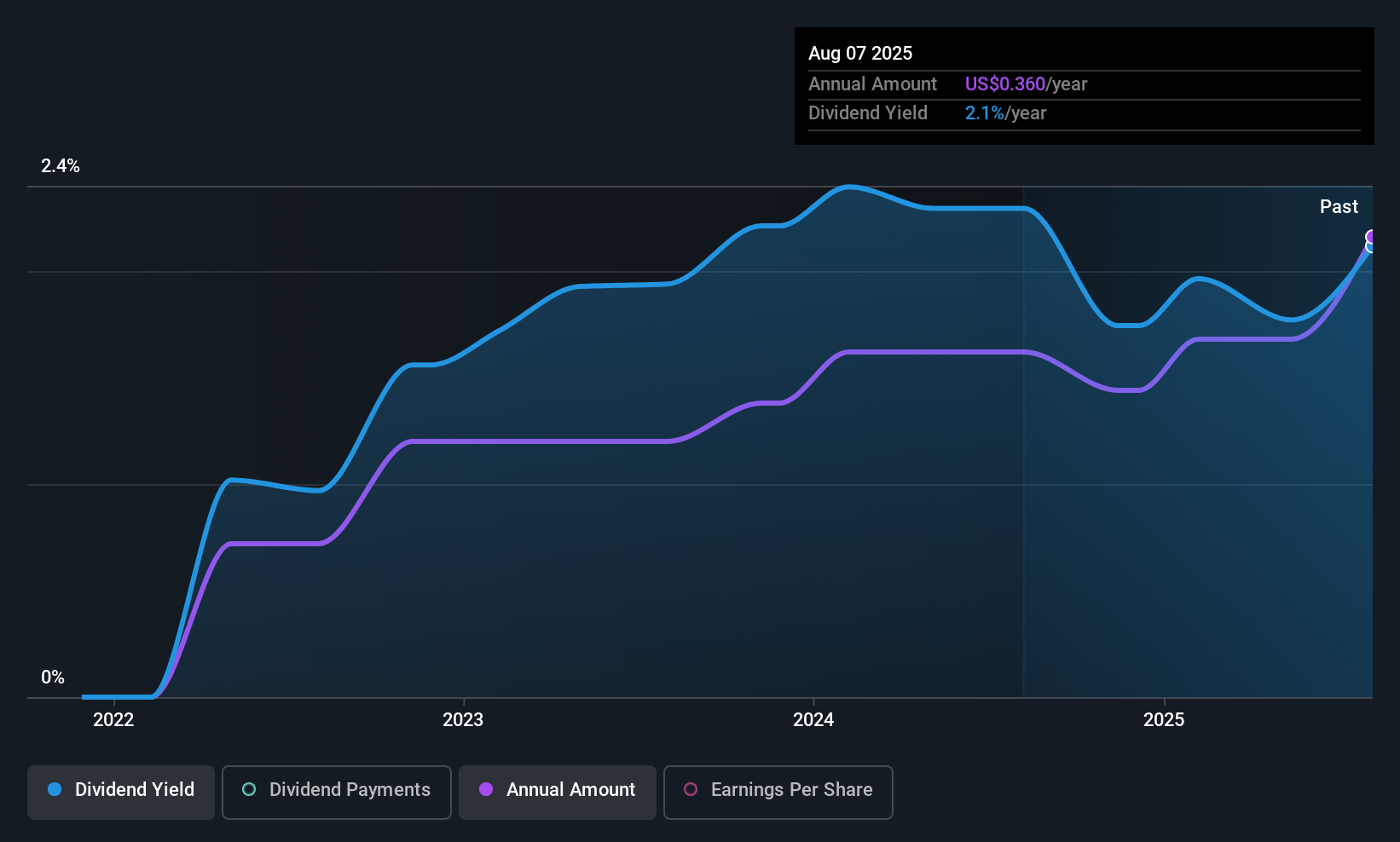Click the 2023 x-axis label
Viewport: 1400px width, 842px height.
pos(463,720)
